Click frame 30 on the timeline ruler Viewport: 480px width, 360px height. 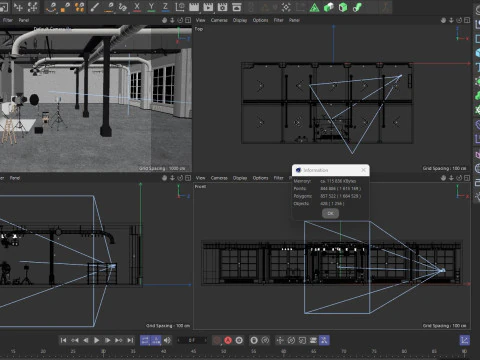click(103, 352)
